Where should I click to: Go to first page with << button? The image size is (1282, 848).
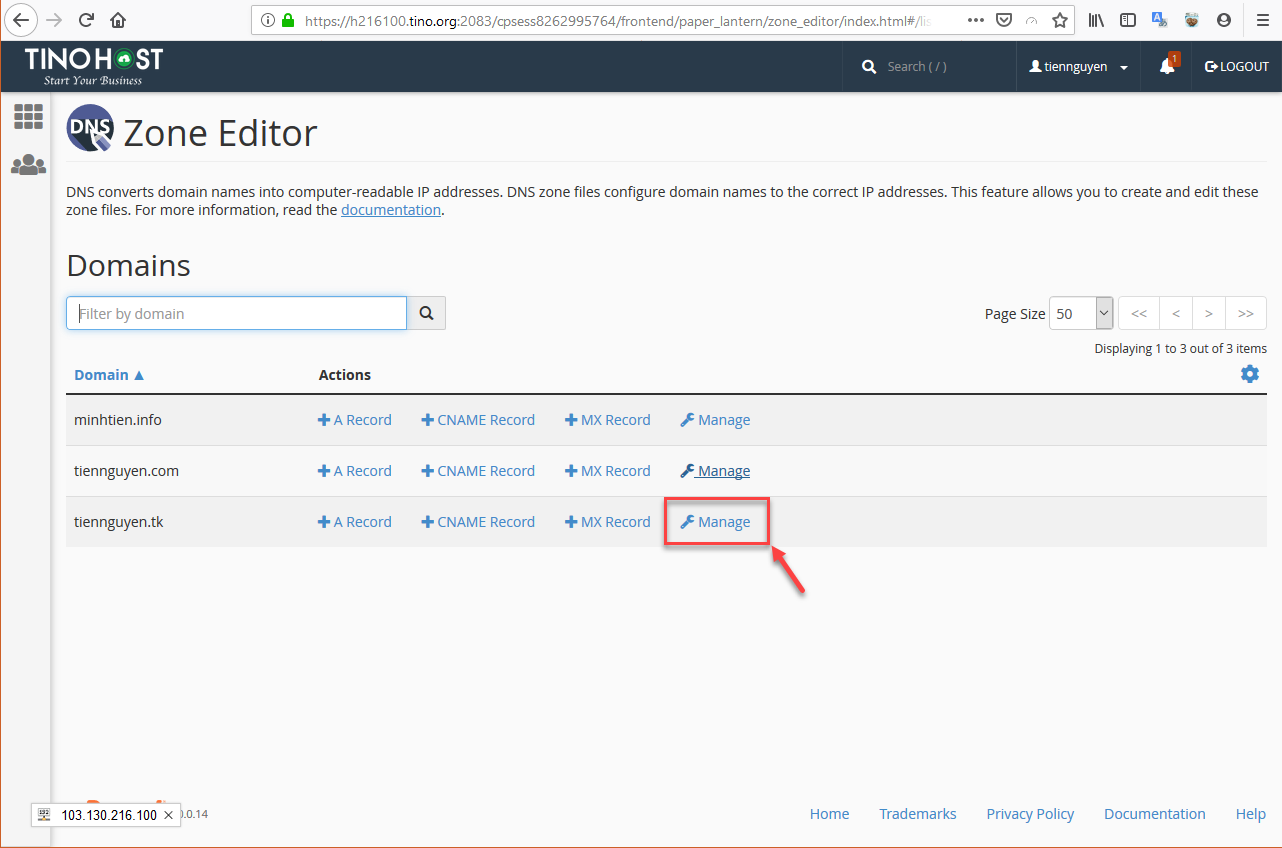pos(1139,313)
